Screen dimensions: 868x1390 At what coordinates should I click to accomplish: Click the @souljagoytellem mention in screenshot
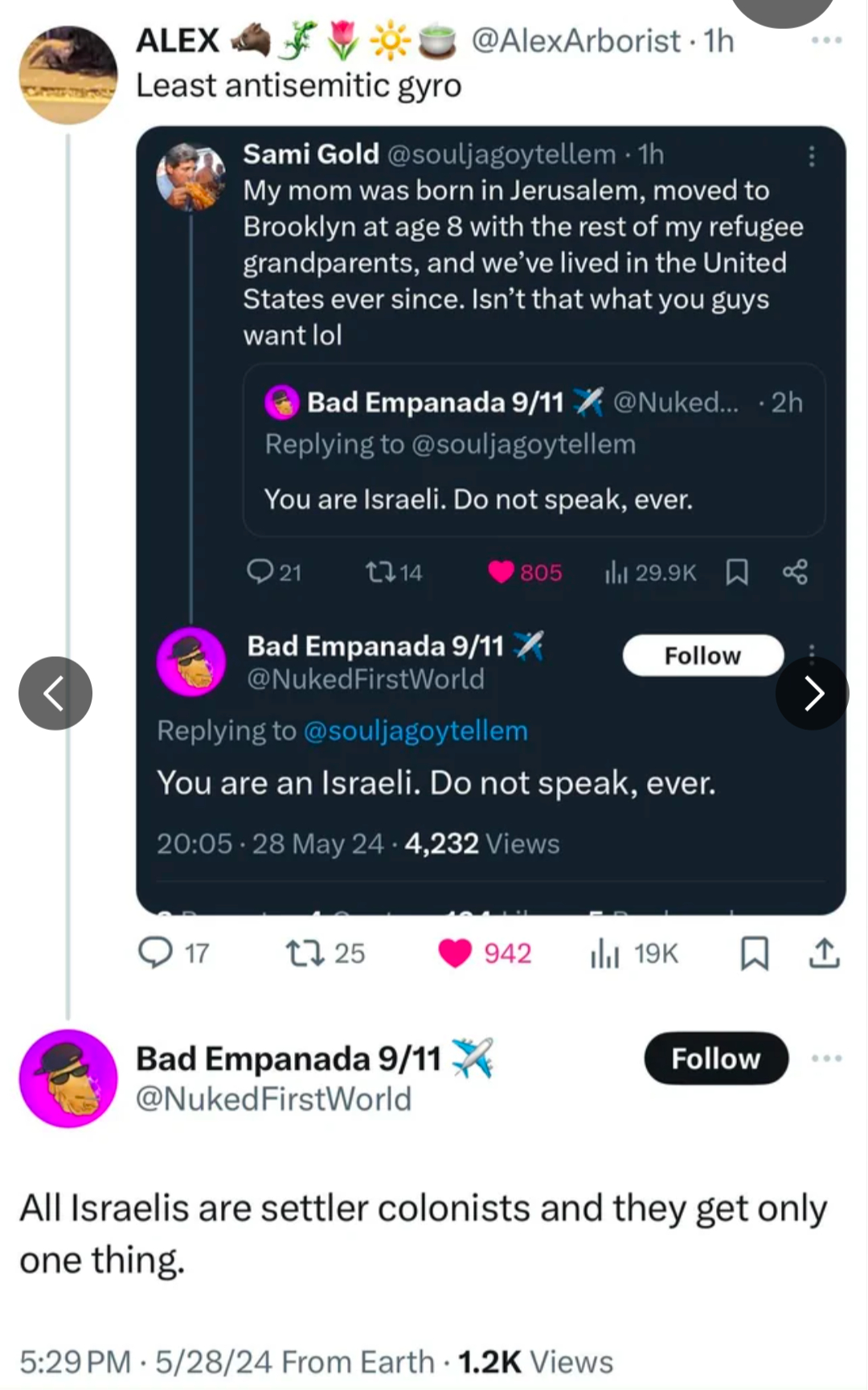pyautogui.click(x=416, y=731)
